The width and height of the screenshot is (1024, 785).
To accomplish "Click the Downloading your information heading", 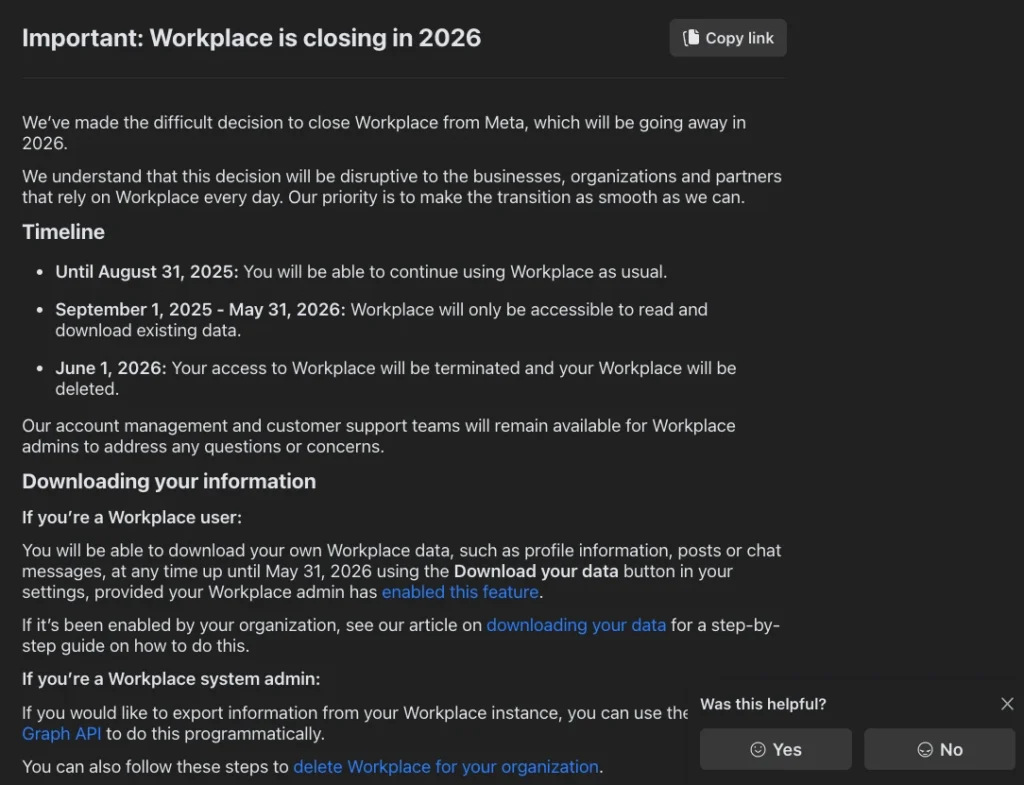I will tap(168, 481).
